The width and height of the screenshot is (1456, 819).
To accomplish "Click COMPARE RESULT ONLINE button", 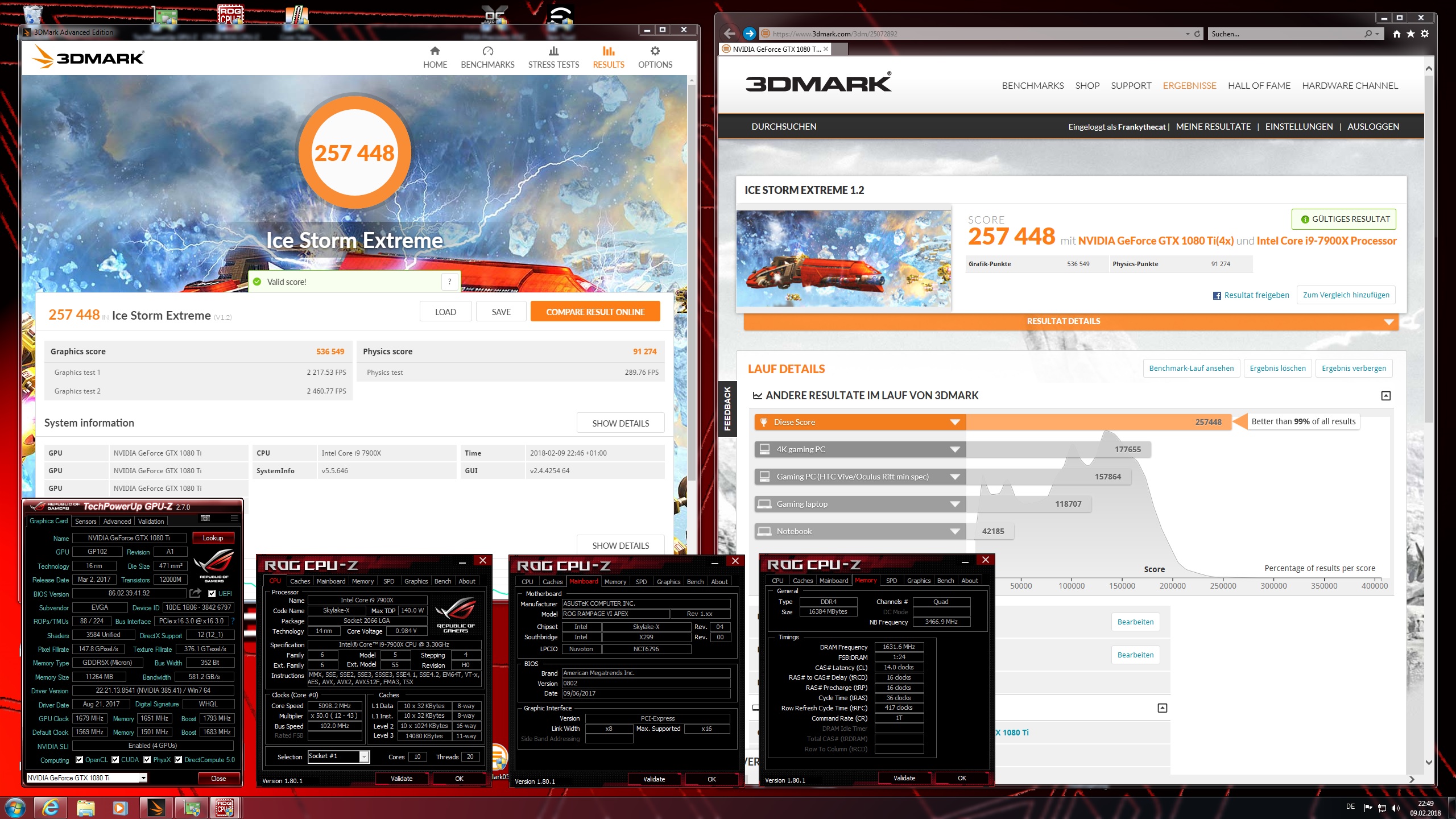I will (x=595, y=312).
